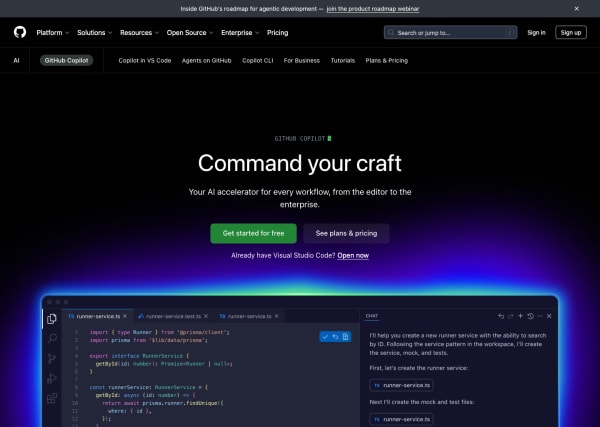This screenshot has width=600, height=427.
Task: Close the inactive runner-service.ts editor tab
Action: [x=277, y=316]
